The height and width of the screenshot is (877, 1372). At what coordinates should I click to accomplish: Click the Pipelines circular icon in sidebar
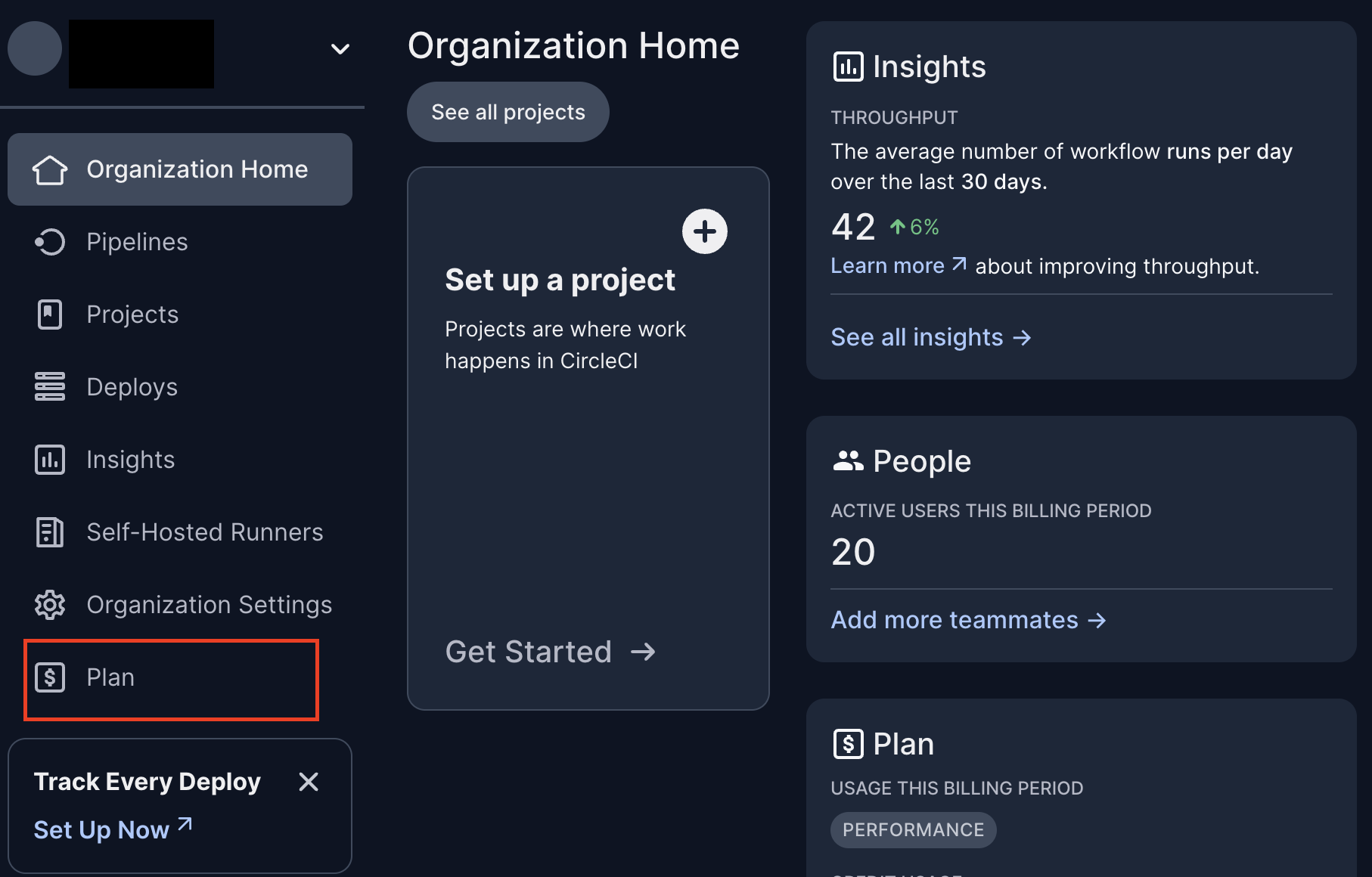tap(50, 242)
